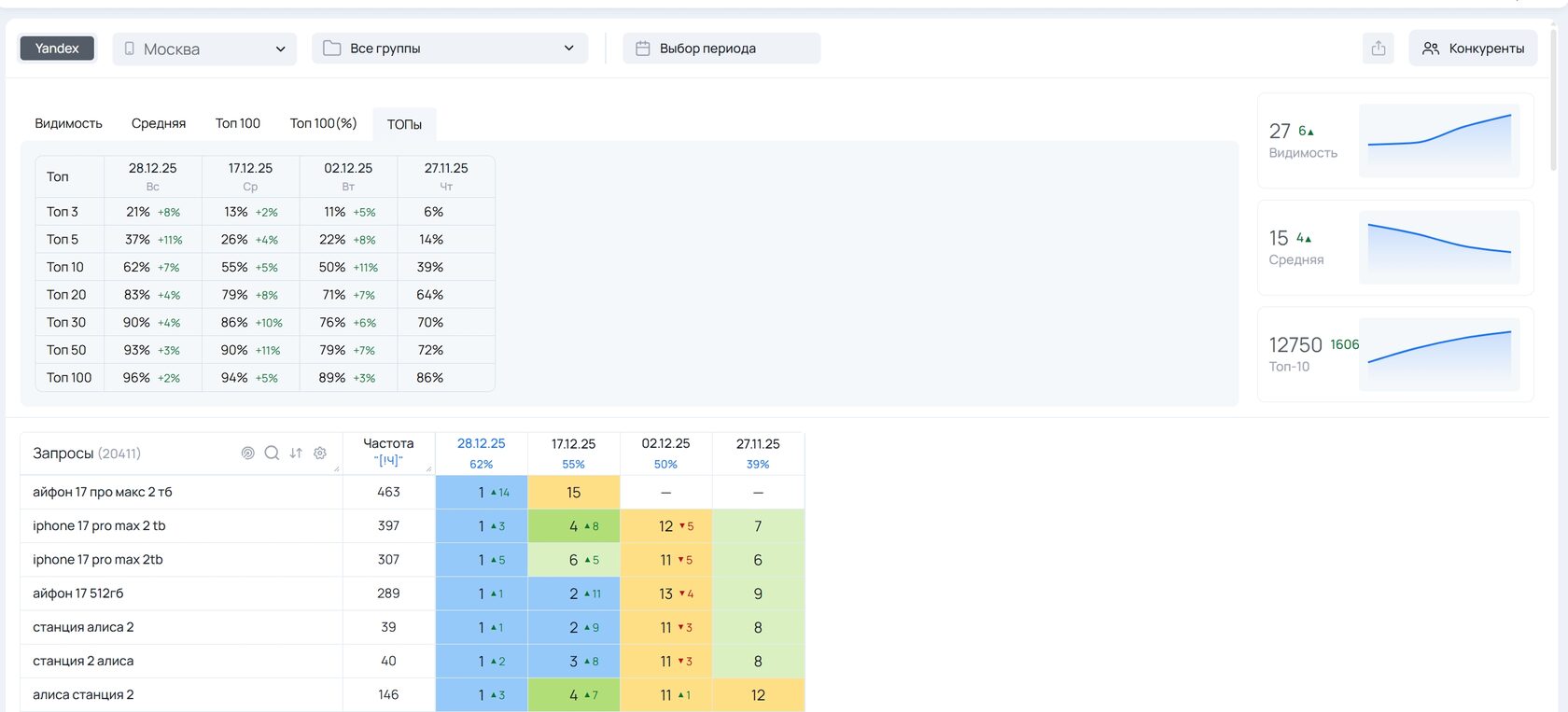Click the query "айфон 17 про макс 2 тб"
1568x712 pixels.
(103, 492)
